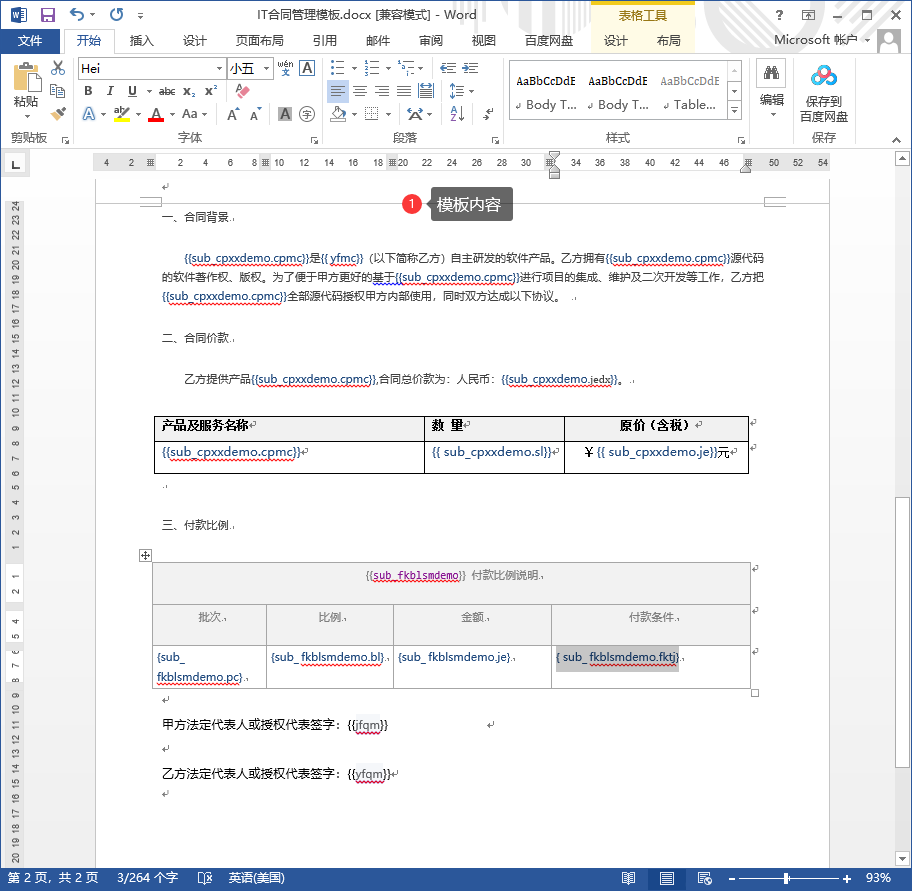Switch to the 审阅 ribbon tab
The height and width of the screenshot is (891, 912).
point(431,41)
